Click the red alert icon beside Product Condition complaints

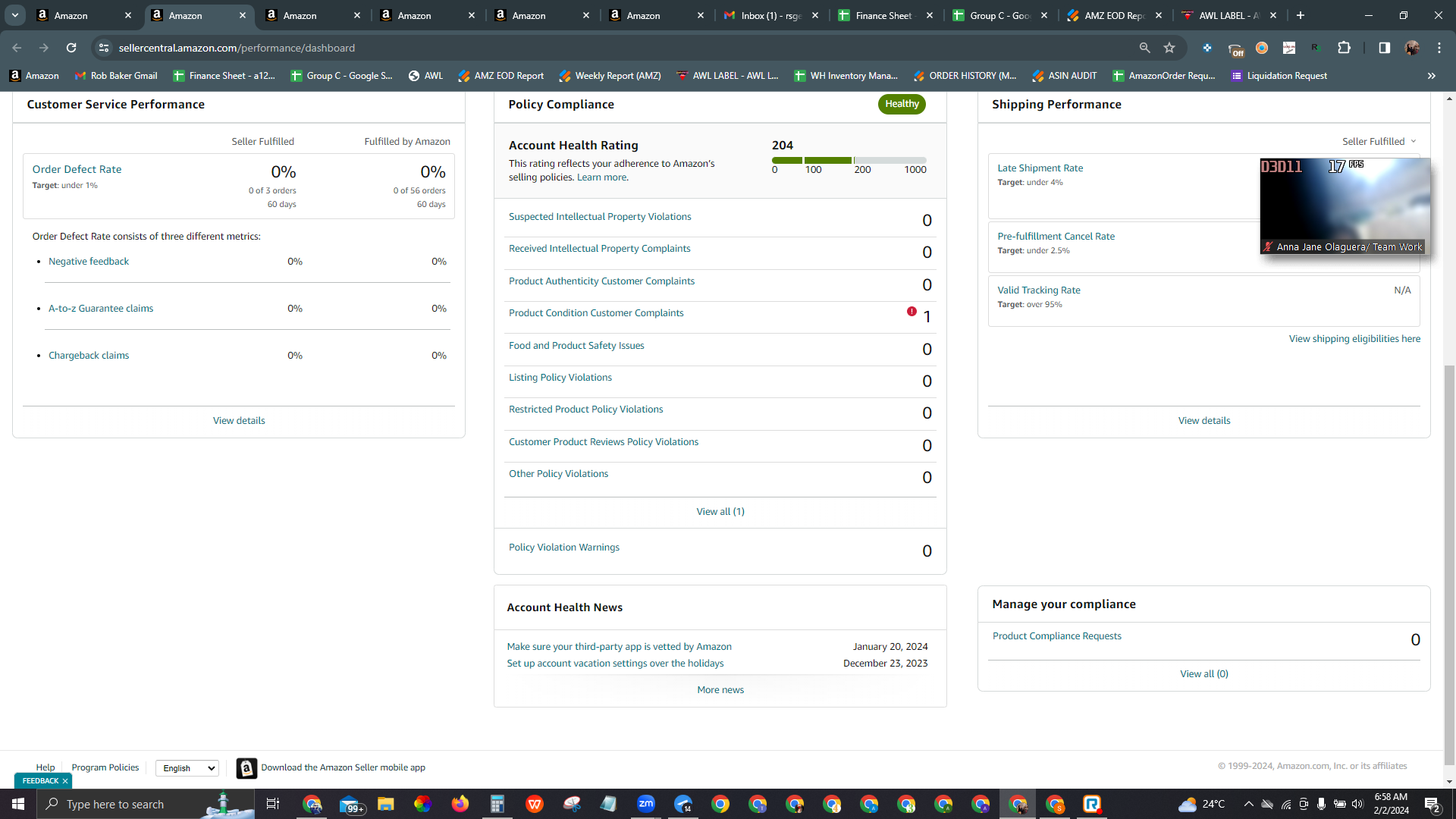coord(912,312)
